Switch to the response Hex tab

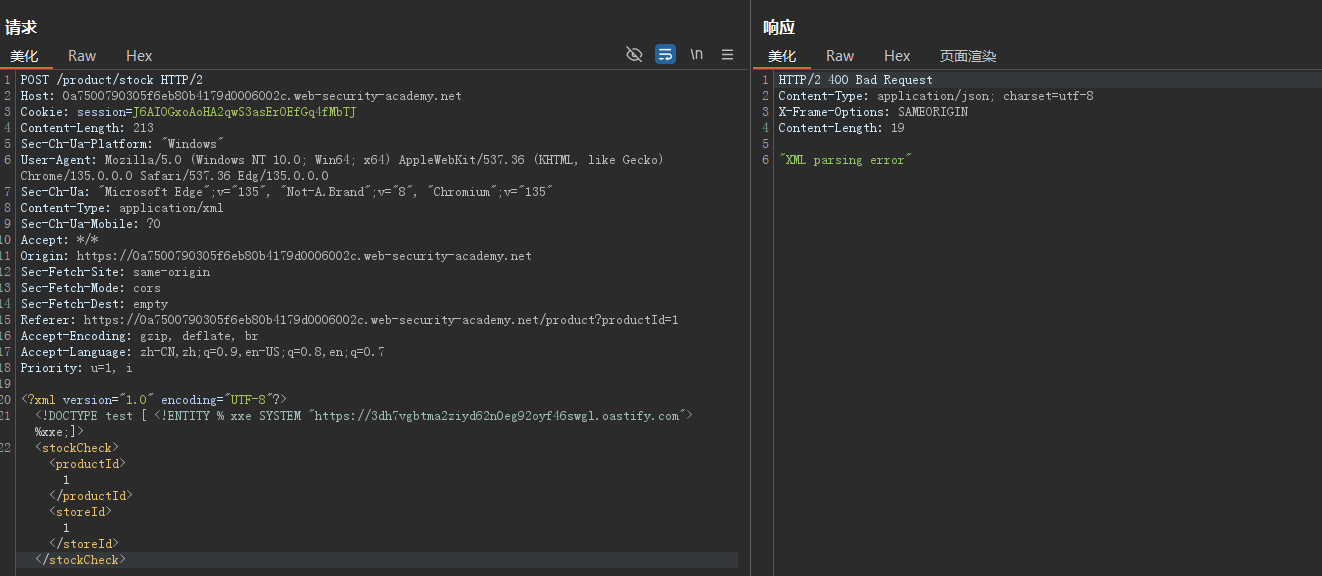(897, 56)
